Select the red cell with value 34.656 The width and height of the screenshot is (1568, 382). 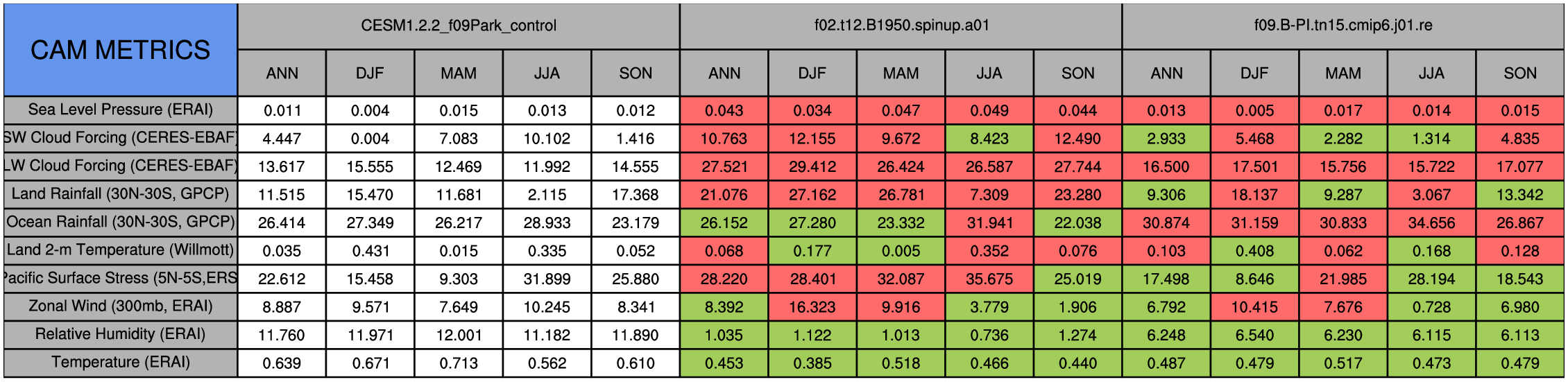click(1431, 223)
